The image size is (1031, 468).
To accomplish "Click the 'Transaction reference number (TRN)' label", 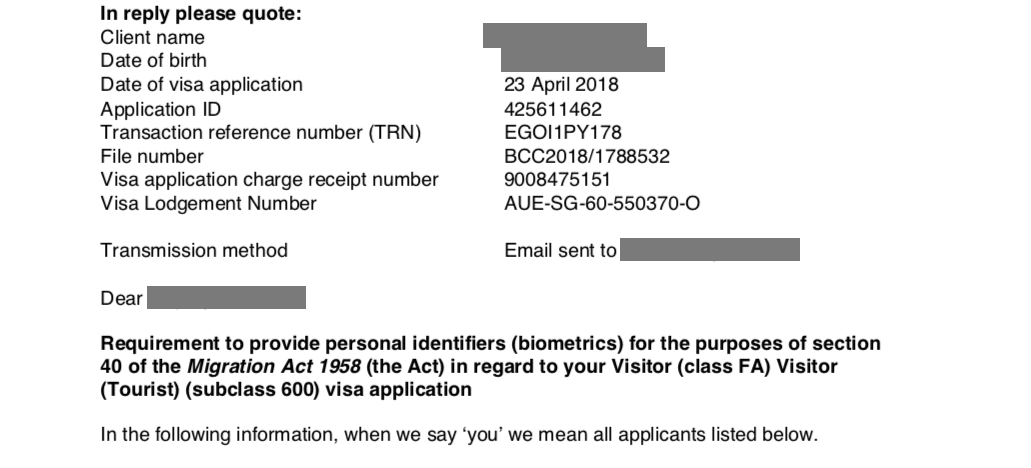I will click(260, 133).
